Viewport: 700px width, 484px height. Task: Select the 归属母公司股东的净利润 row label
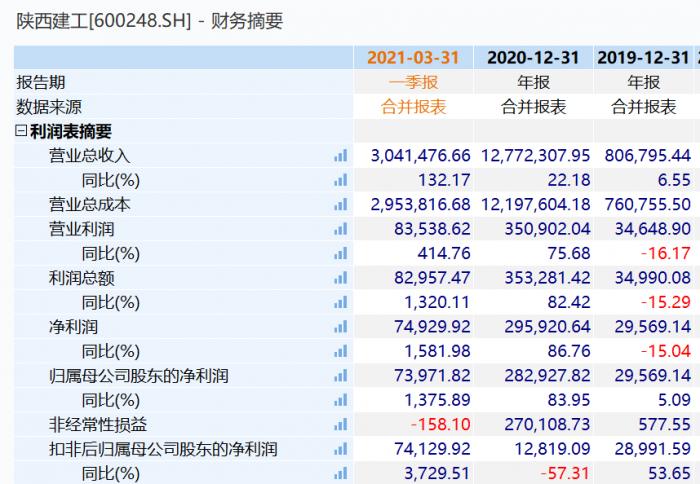(138, 376)
